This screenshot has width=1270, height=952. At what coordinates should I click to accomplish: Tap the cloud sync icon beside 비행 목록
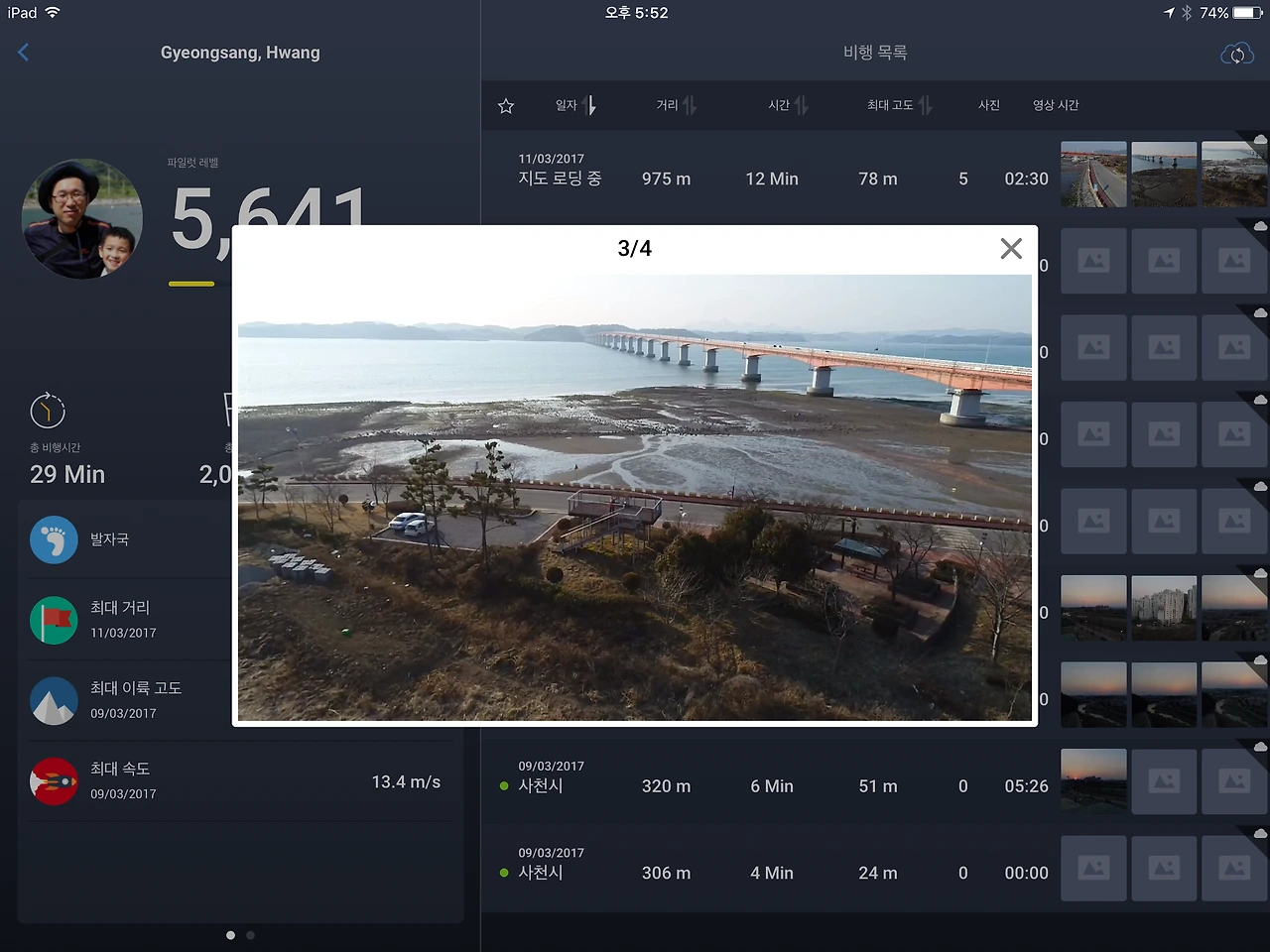(1237, 54)
